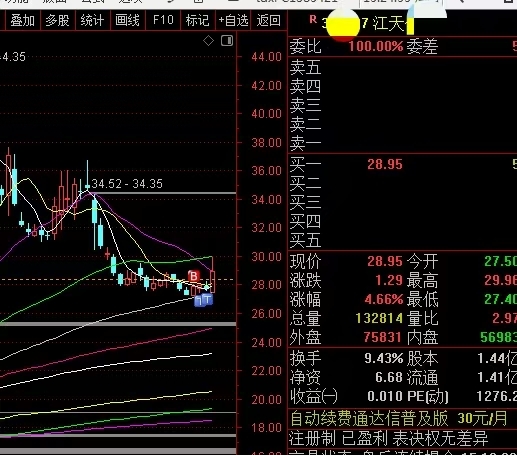The height and width of the screenshot is (455, 517).
Task: Click the 净资 value 6.68
Action: pyautogui.click(x=389, y=377)
